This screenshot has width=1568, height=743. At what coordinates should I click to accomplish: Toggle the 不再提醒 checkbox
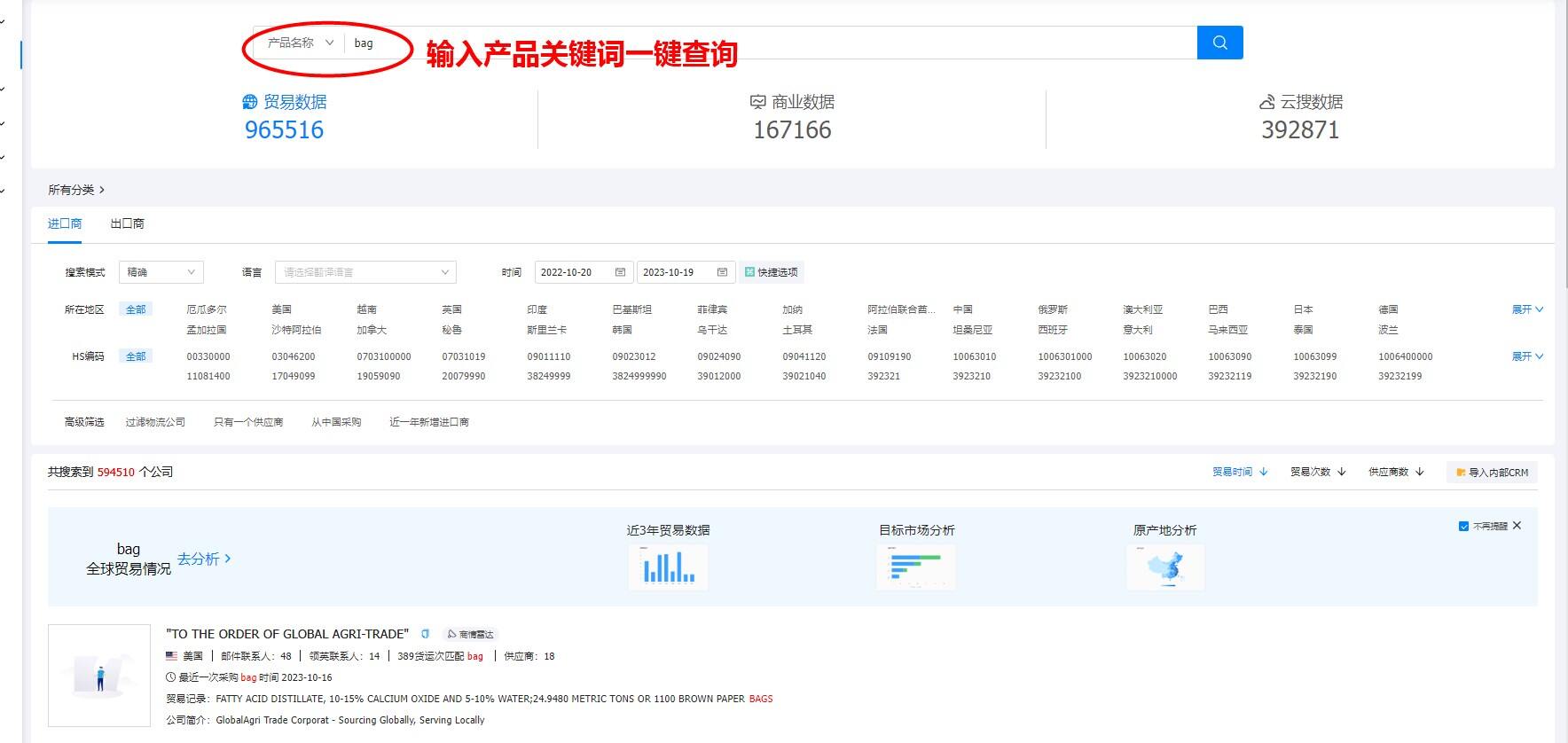pos(1463,526)
